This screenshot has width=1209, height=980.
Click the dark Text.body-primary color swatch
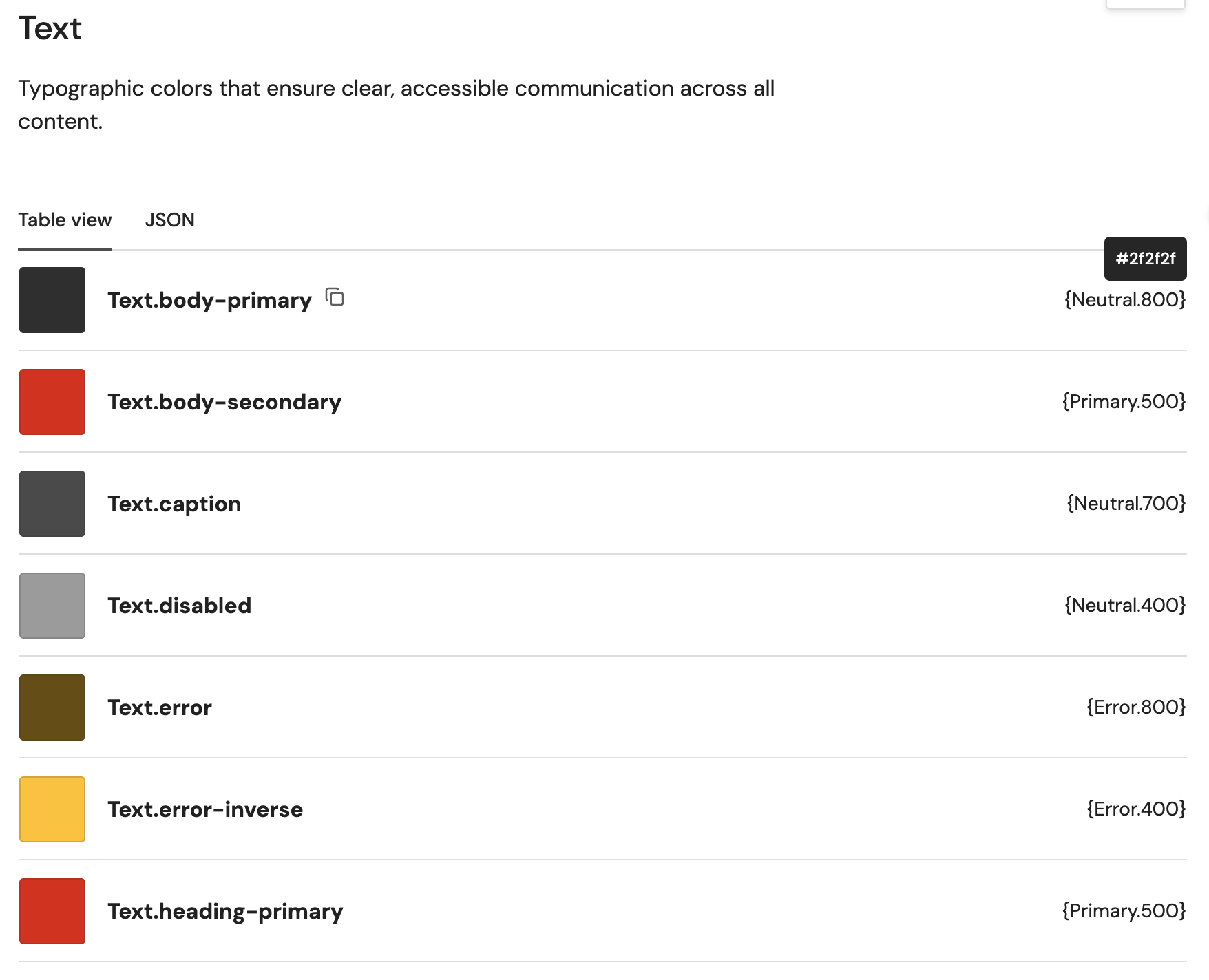point(52,300)
